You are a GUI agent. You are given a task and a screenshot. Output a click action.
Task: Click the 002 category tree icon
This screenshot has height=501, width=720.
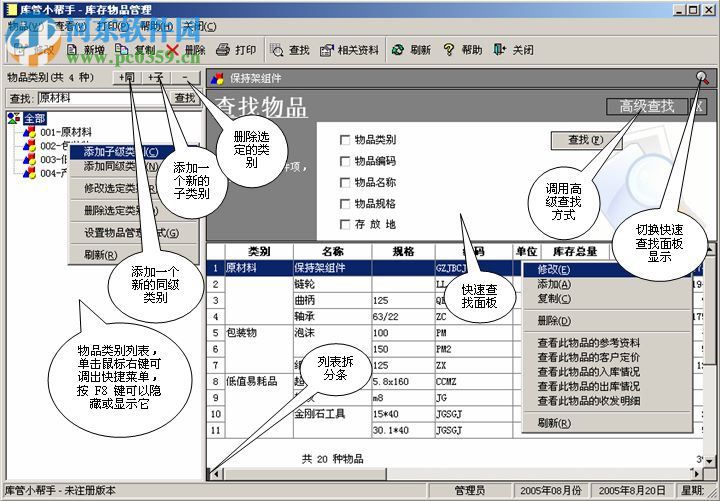click(30, 146)
